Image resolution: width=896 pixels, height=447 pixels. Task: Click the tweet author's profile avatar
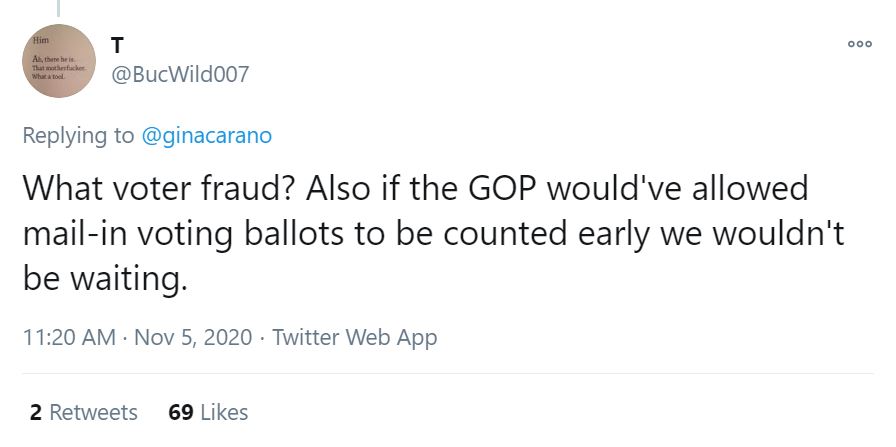pos(59,61)
